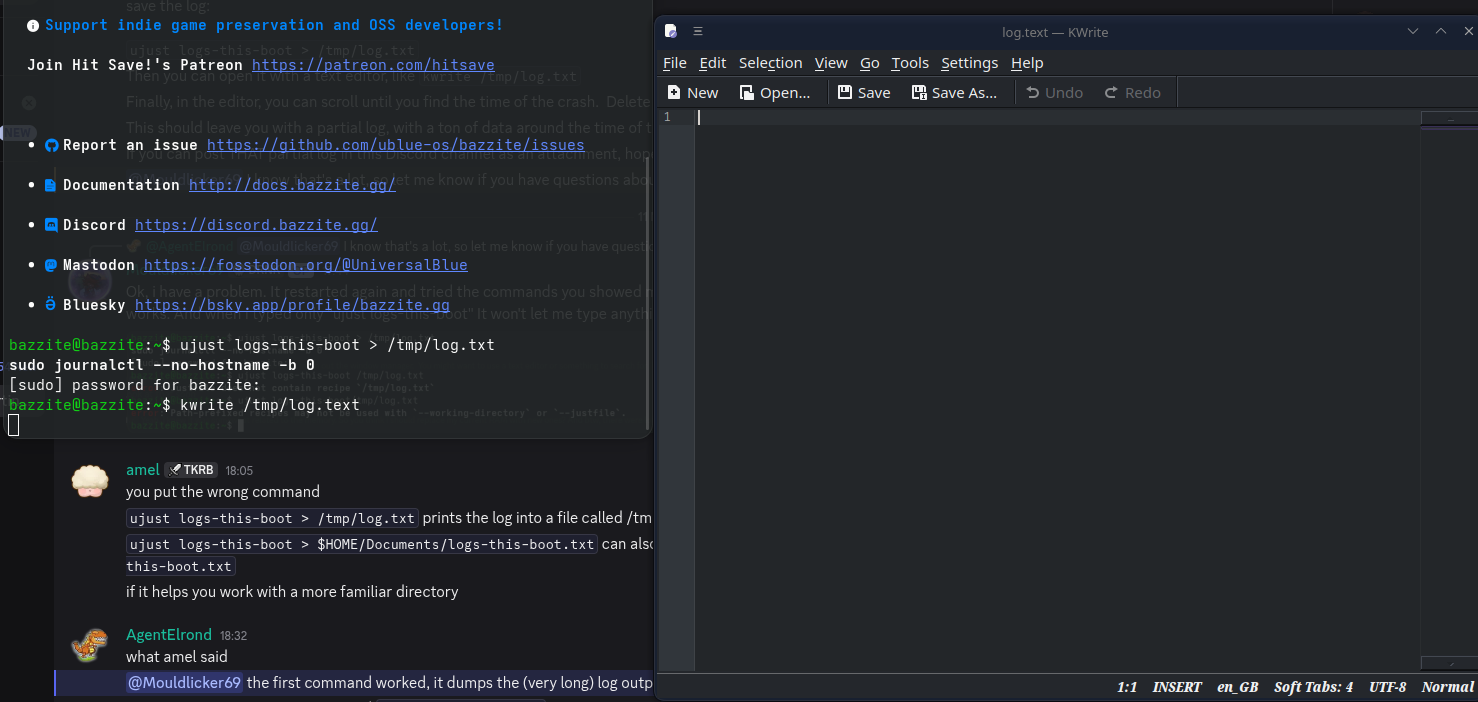Click the 1:1 cursor position in status bar
The height and width of the screenshot is (702, 1478).
tap(1127, 687)
